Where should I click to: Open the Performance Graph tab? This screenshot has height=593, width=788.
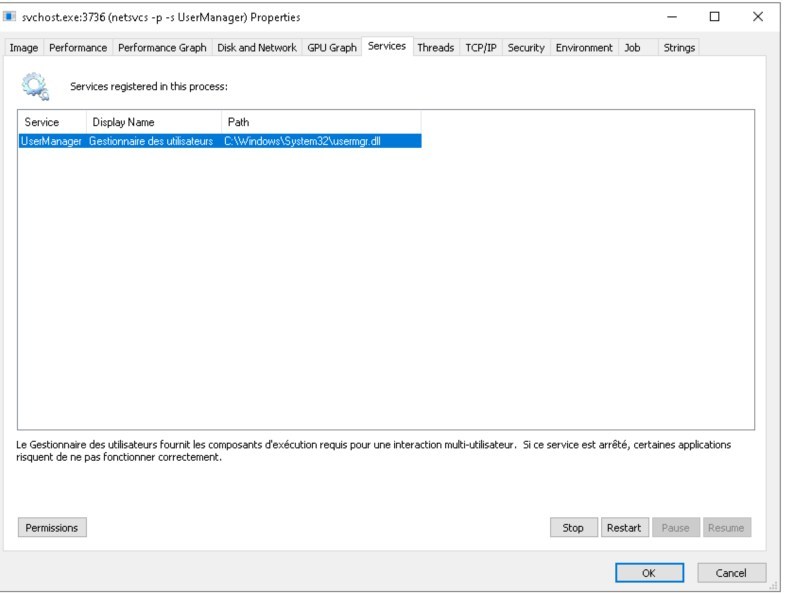point(162,48)
